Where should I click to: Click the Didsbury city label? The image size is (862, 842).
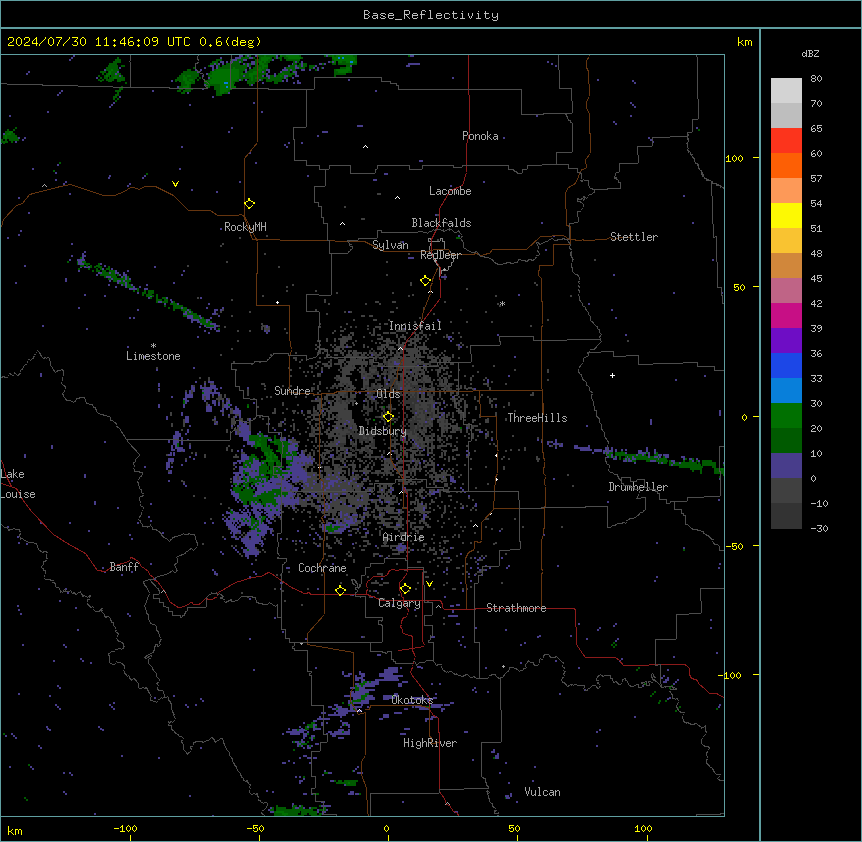tap(383, 431)
